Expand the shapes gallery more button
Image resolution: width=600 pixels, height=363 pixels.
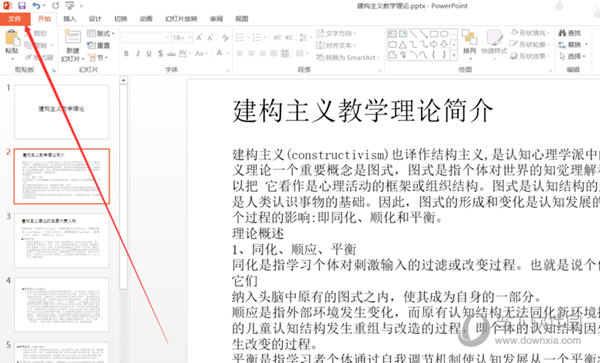click(454, 55)
